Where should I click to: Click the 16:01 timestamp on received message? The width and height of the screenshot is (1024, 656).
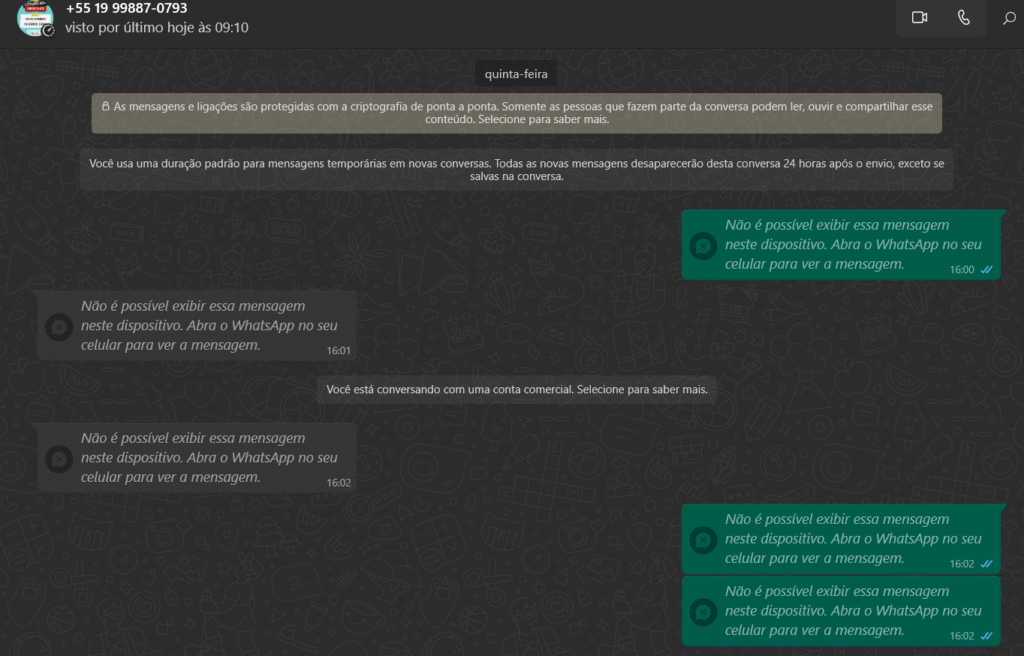click(x=338, y=351)
